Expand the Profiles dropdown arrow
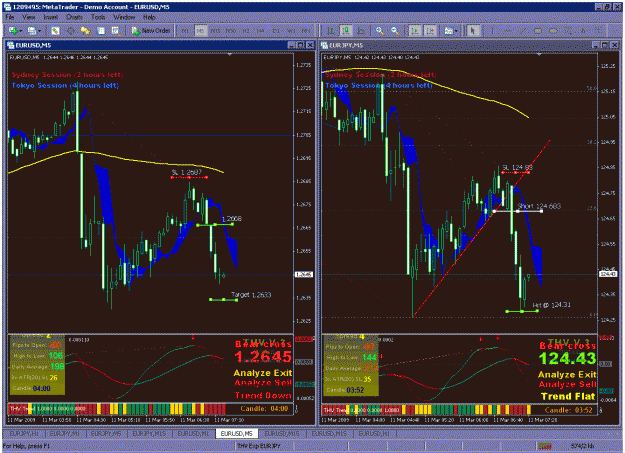 pyautogui.click(x=39, y=31)
